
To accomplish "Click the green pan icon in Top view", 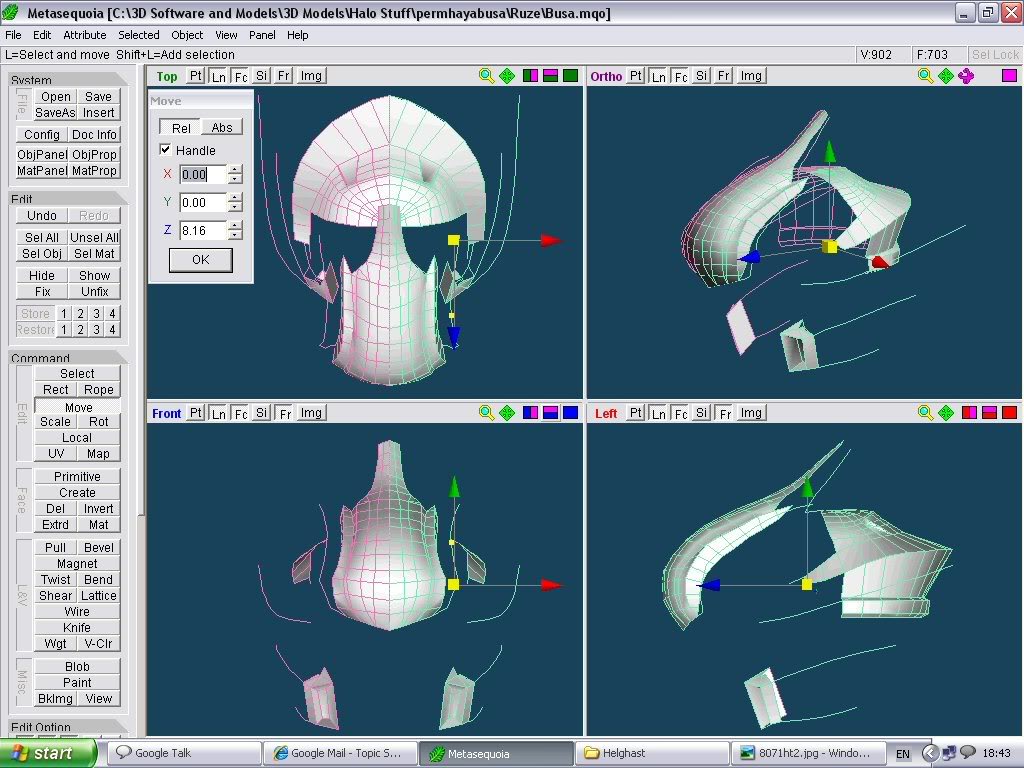I will [x=507, y=76].
